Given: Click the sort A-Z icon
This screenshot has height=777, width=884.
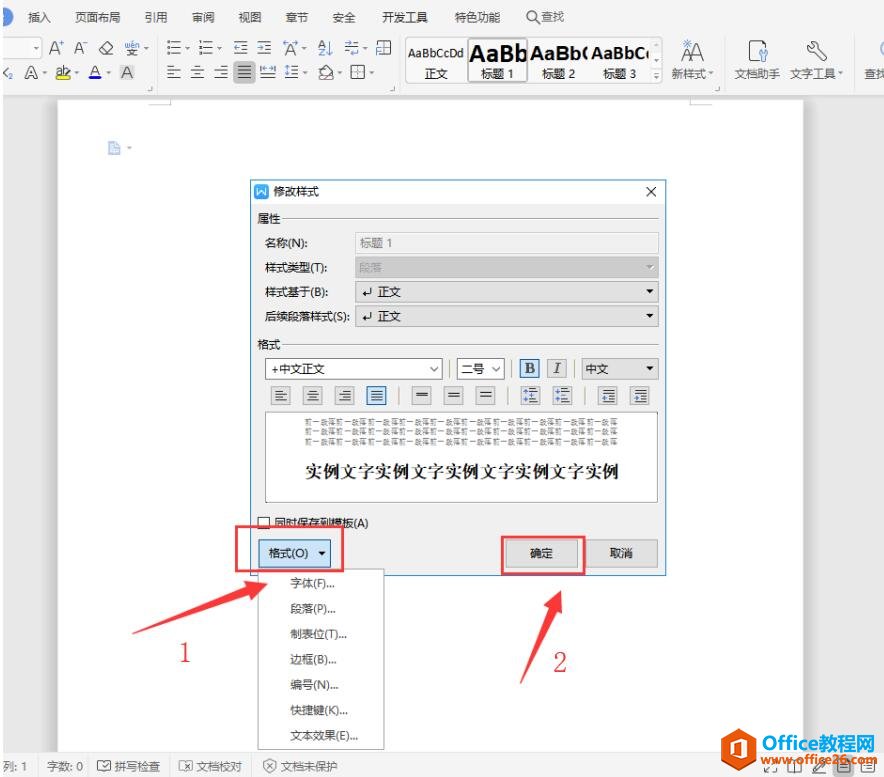Looking at the screenshot, I should pos(325,48).
